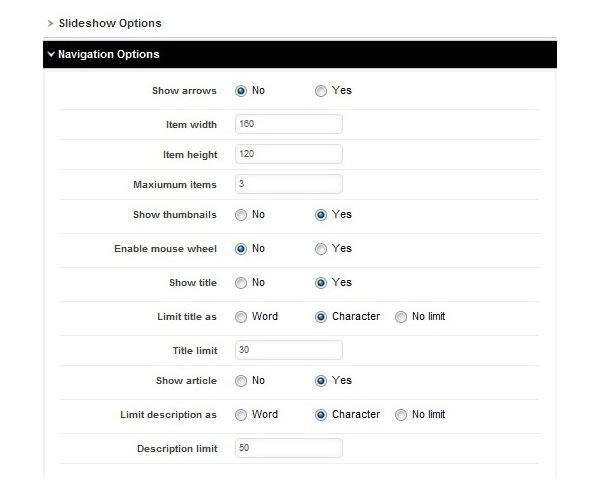
Task: Click the Item height input field
Action: 289,155
